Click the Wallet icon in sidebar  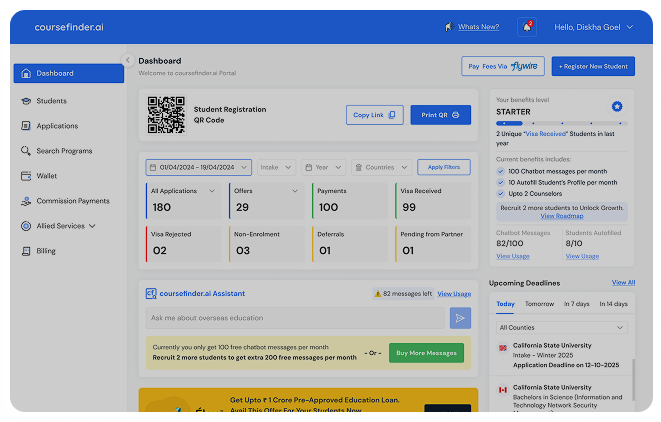pyautogui.click(x=26, y=176)
